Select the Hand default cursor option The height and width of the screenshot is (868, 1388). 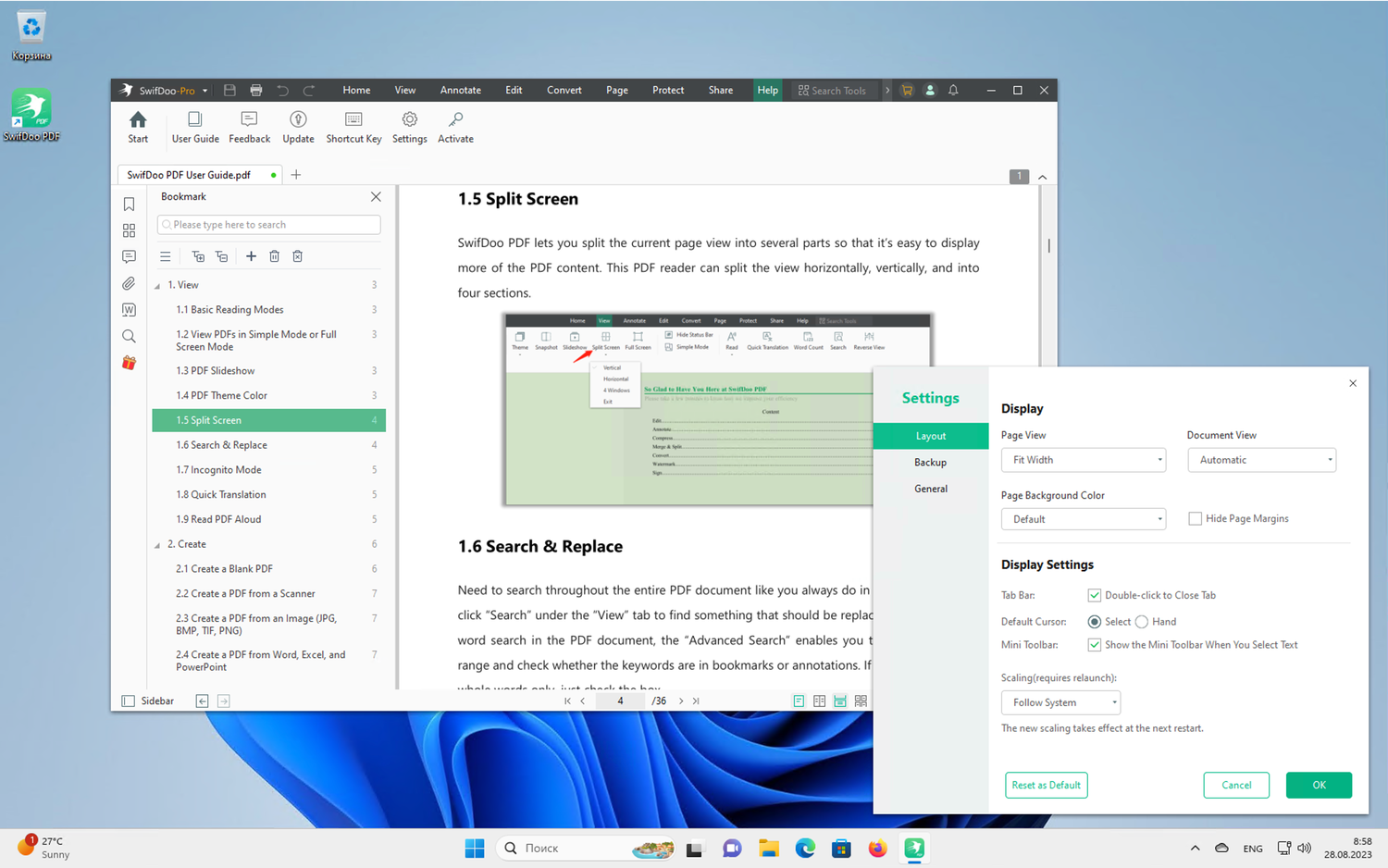pyautogui.click(x=1142, y=622)
